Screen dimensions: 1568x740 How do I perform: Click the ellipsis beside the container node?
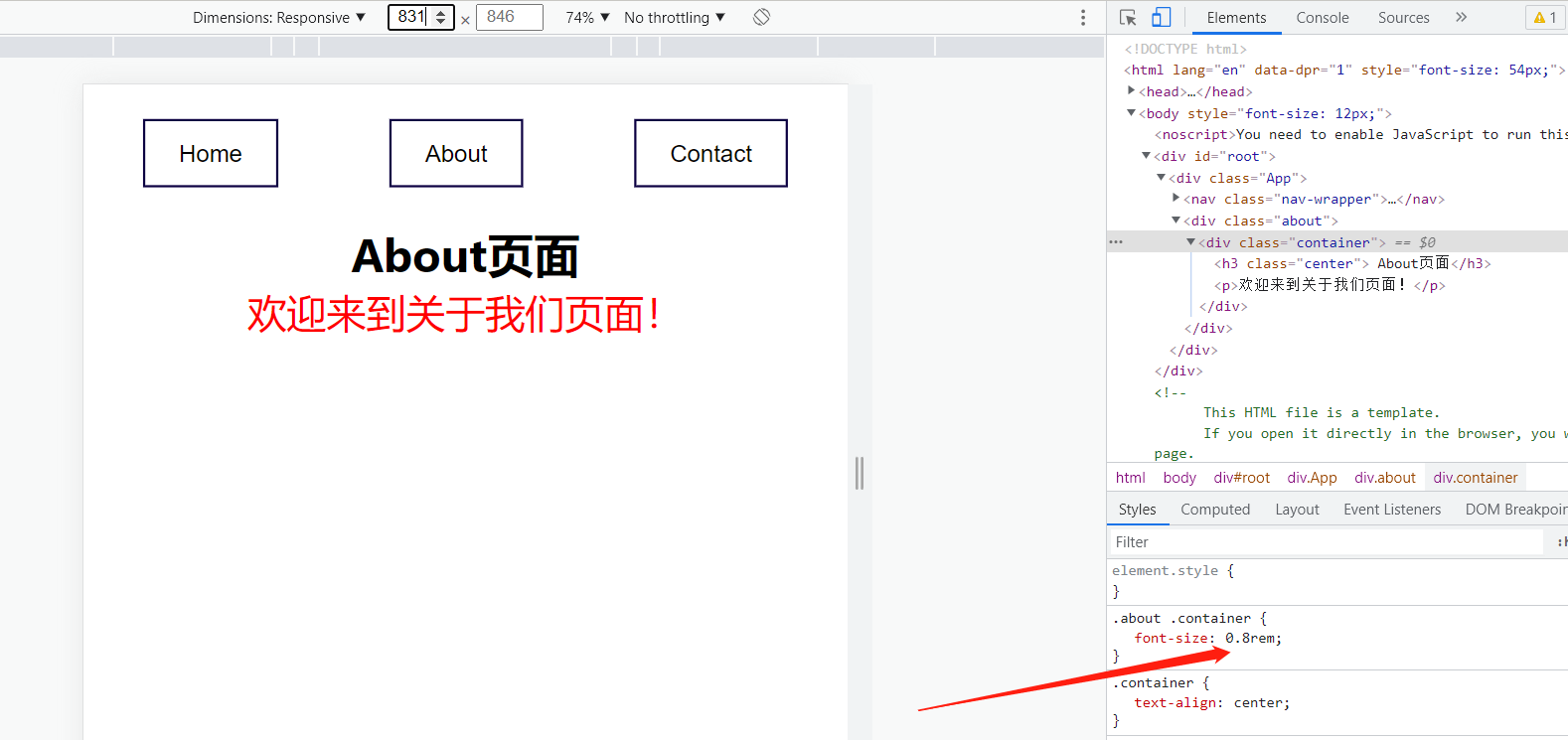pos(1116,242)
